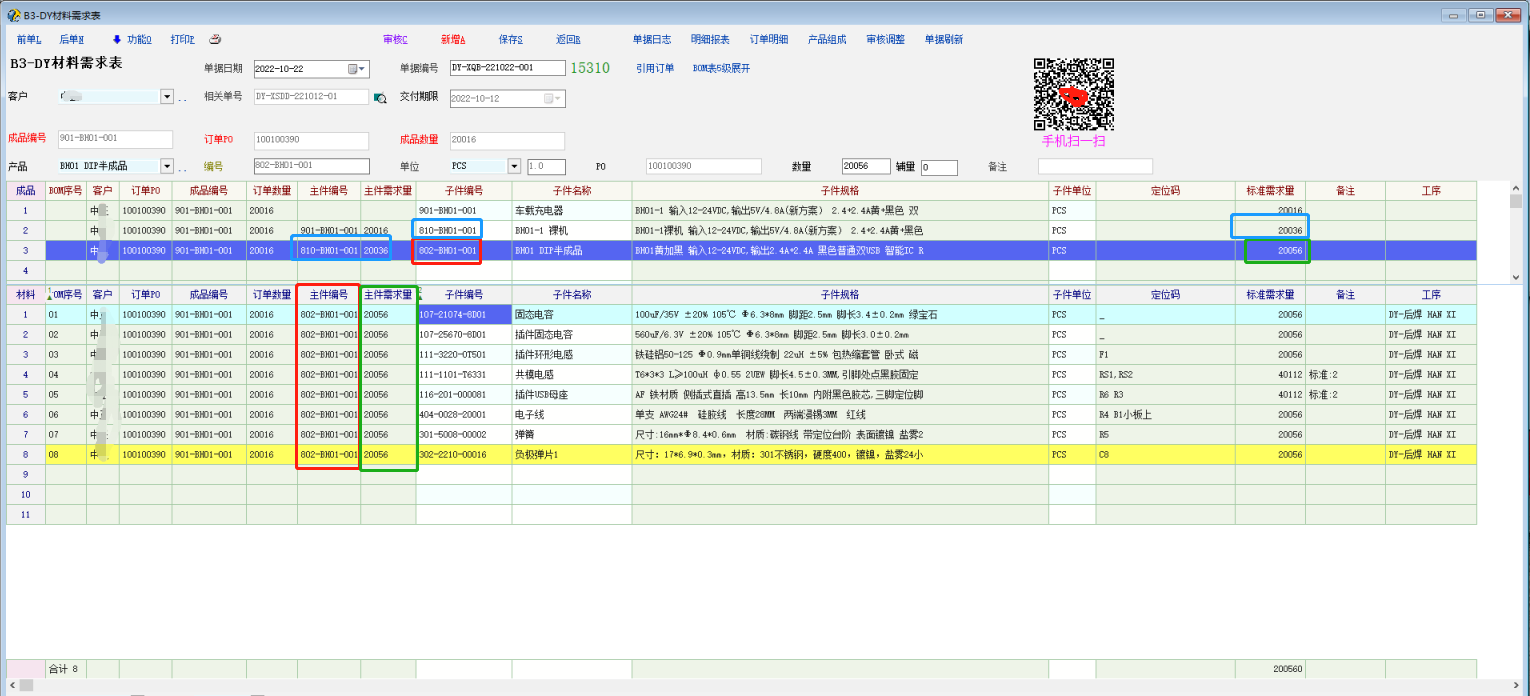The width and height of the screenshot is (1530, 696).
Task: Open 单据日志 from the top menu
Action: (x=652, y=40)
